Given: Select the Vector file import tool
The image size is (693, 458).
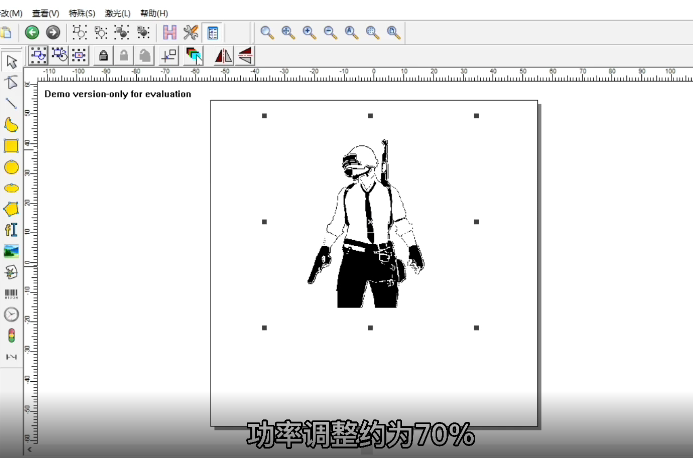Looking at the screenshot, I should [11, 272].
